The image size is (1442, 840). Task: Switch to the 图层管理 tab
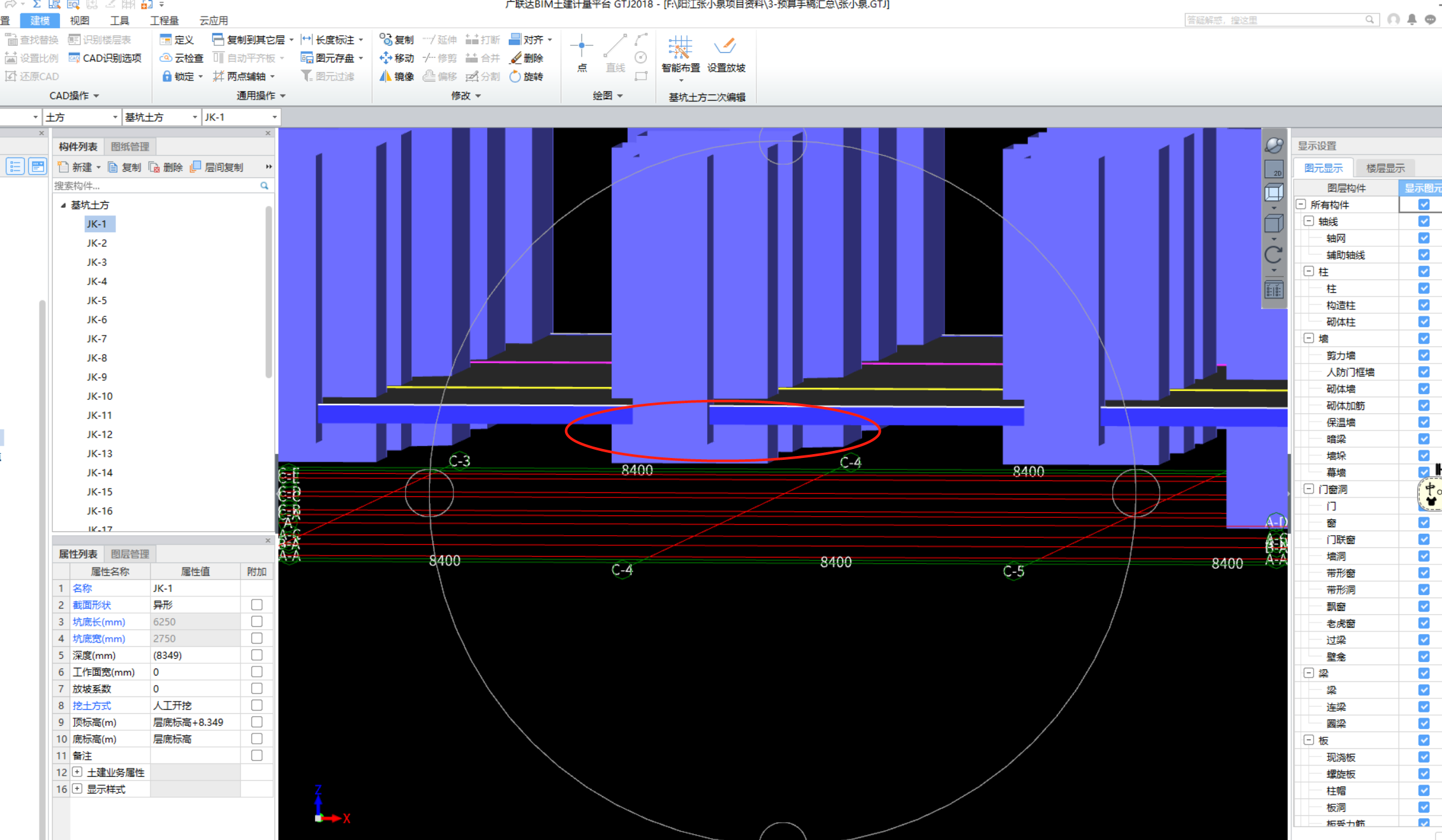pos(130,554)
